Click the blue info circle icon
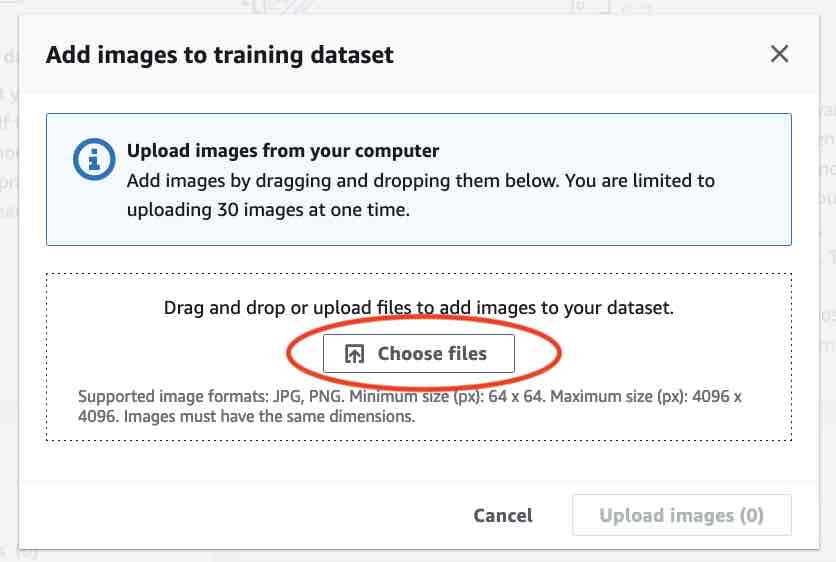The image size is (836, 562). click(93, 159)
